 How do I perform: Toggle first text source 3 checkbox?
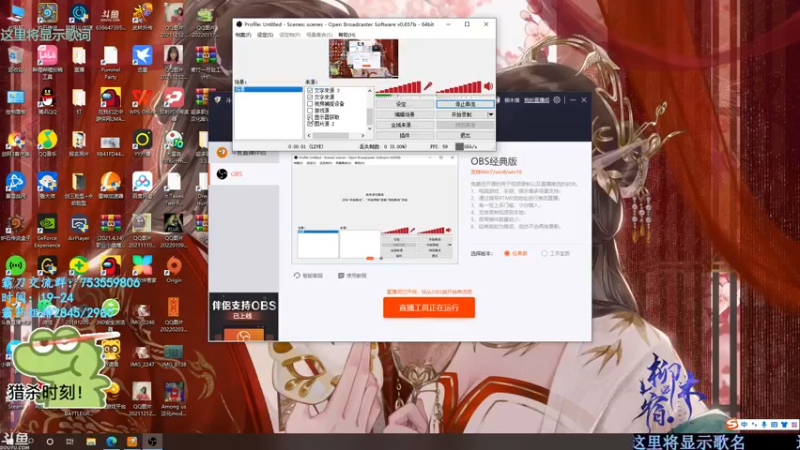[x=310, y=90]
